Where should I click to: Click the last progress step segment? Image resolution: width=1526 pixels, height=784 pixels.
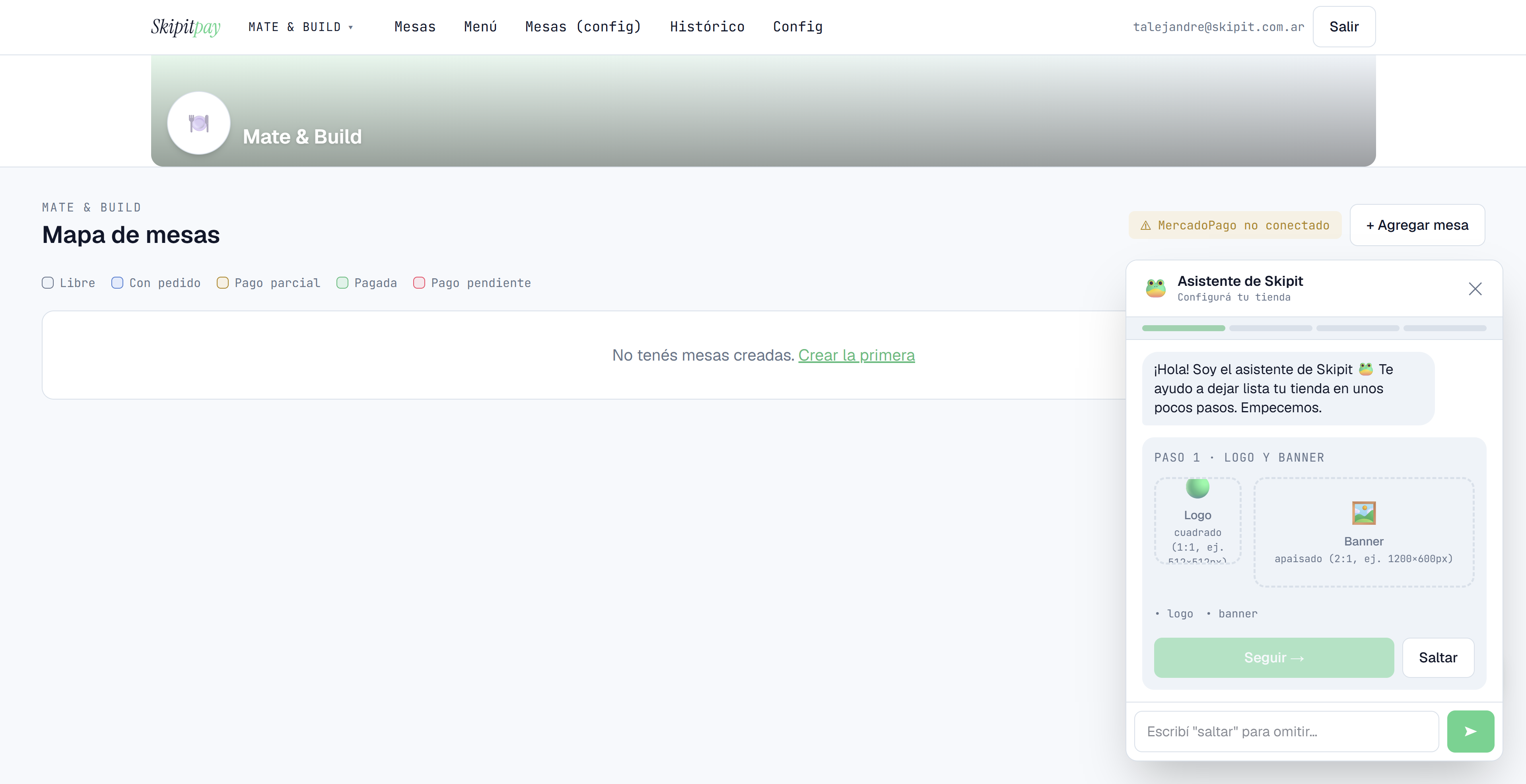pyautogui.click(x=1444, y=328)
